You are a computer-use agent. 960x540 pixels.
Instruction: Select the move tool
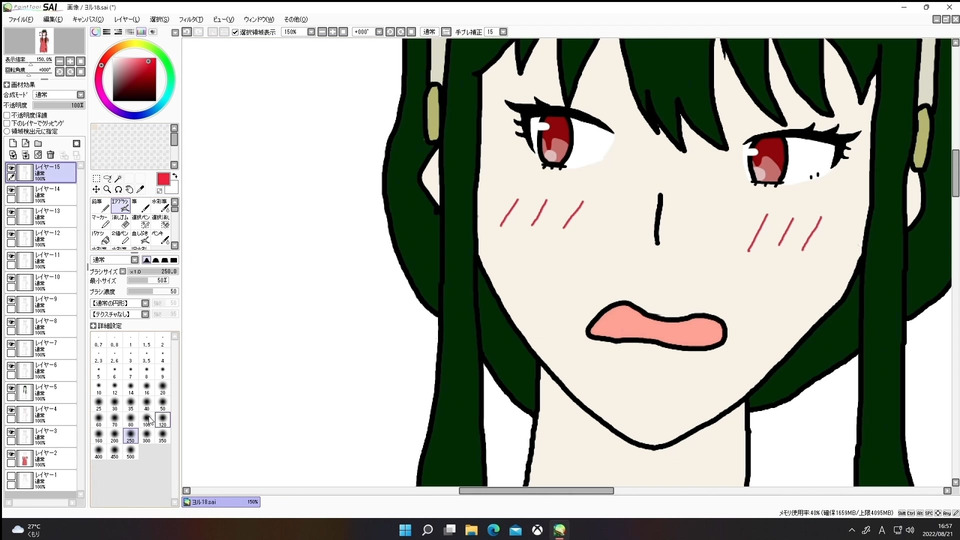pyautogui.click(x=96, y=190)
